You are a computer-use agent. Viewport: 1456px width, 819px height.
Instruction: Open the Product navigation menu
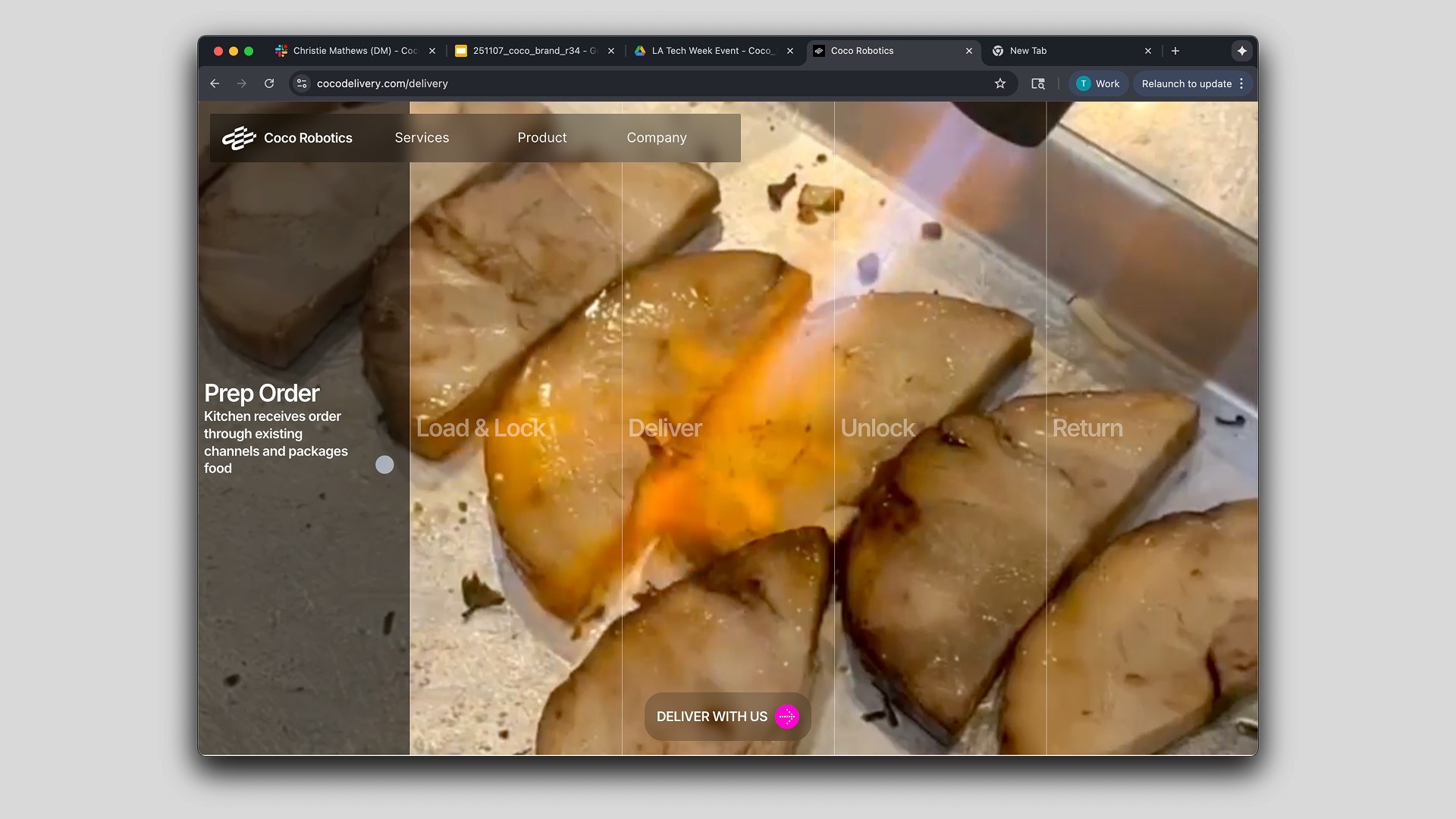541,138
